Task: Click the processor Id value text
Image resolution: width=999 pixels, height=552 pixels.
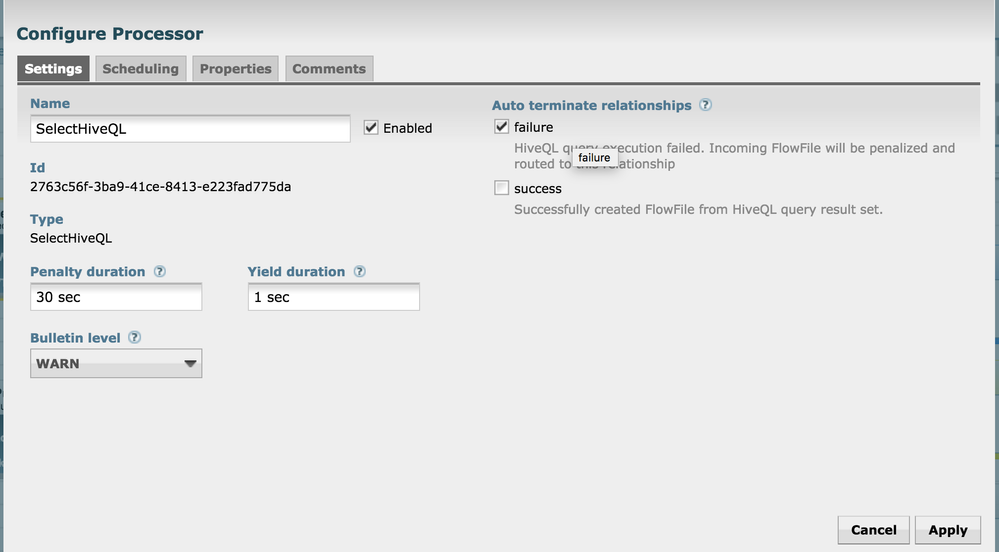Action: click(x=160, y=187)
